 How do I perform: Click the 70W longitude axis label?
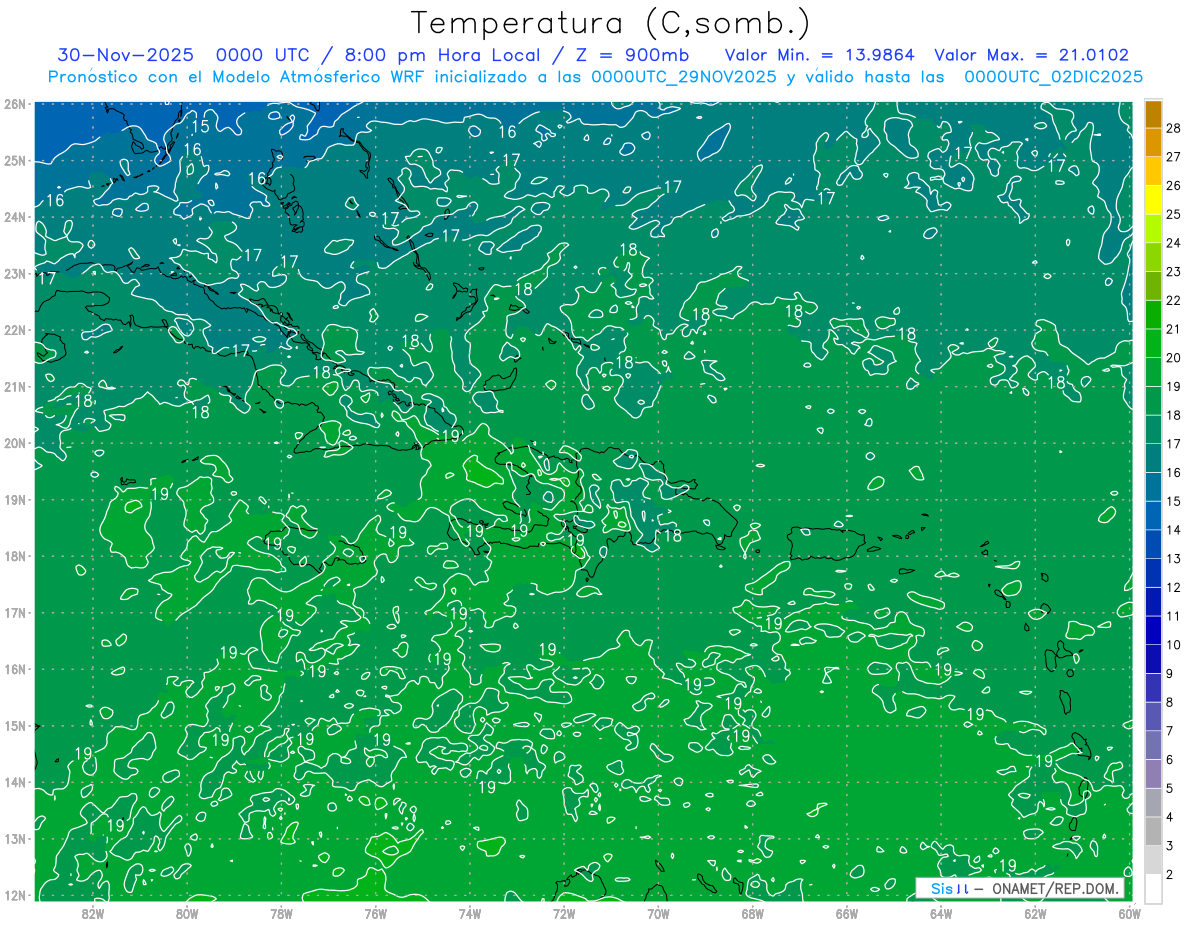pyautogui.click(x=658, y=913)
